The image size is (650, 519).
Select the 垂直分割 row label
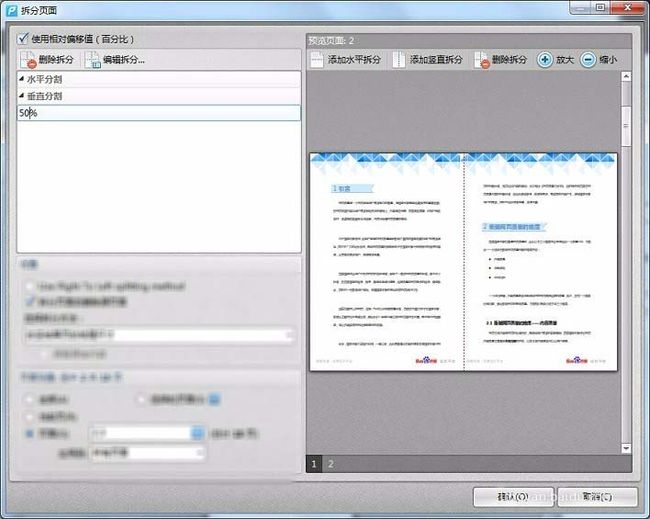(x=45, y=96)
